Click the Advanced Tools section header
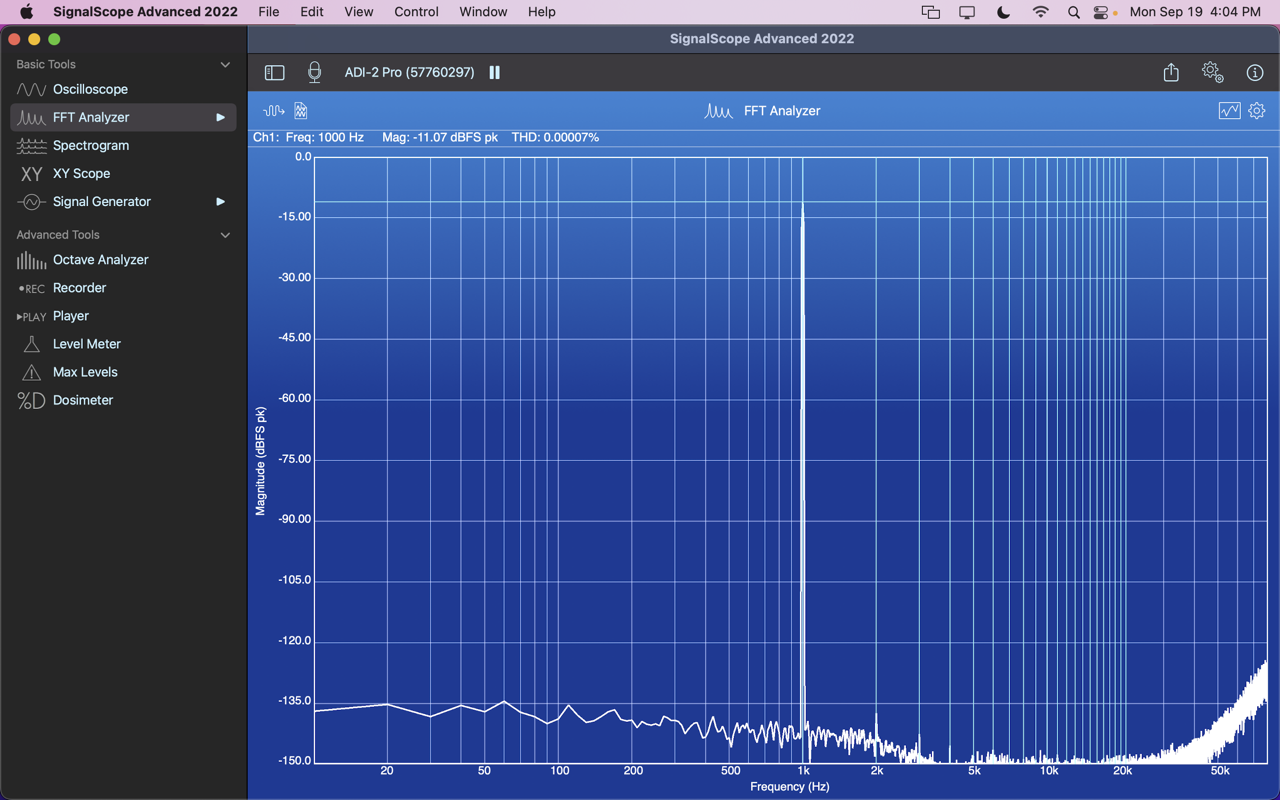This screenshot has width=1280, height=800. click(58, 235)
